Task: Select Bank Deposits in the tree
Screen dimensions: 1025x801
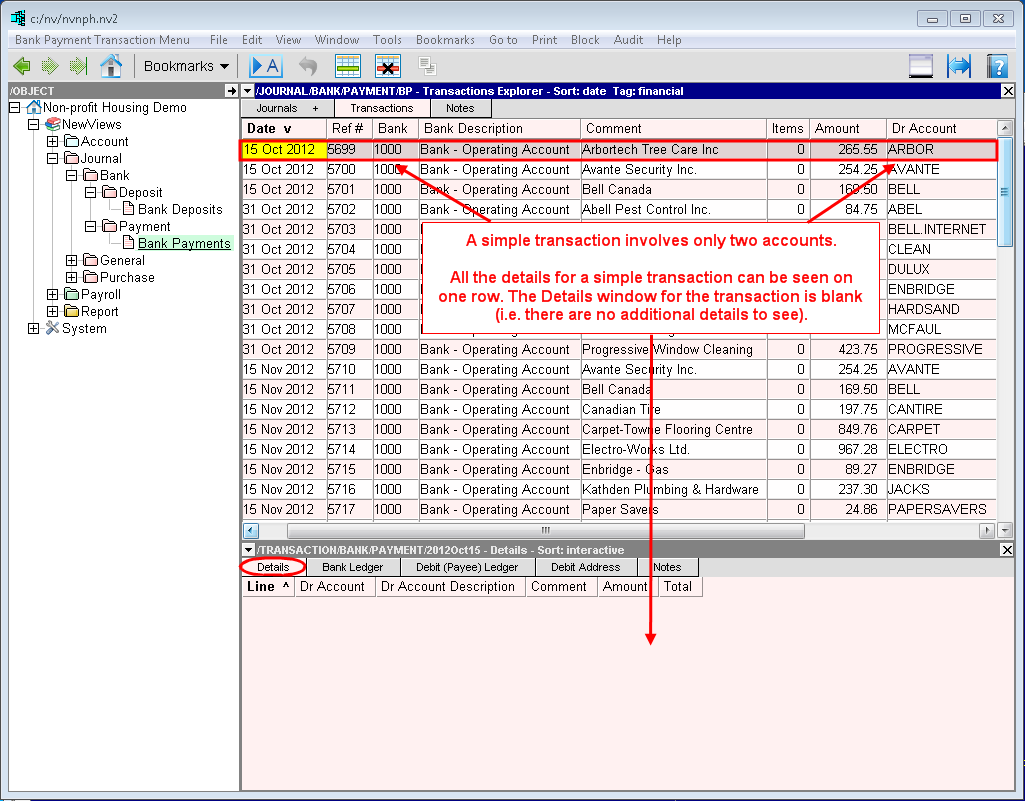Action: coord(180,210)
